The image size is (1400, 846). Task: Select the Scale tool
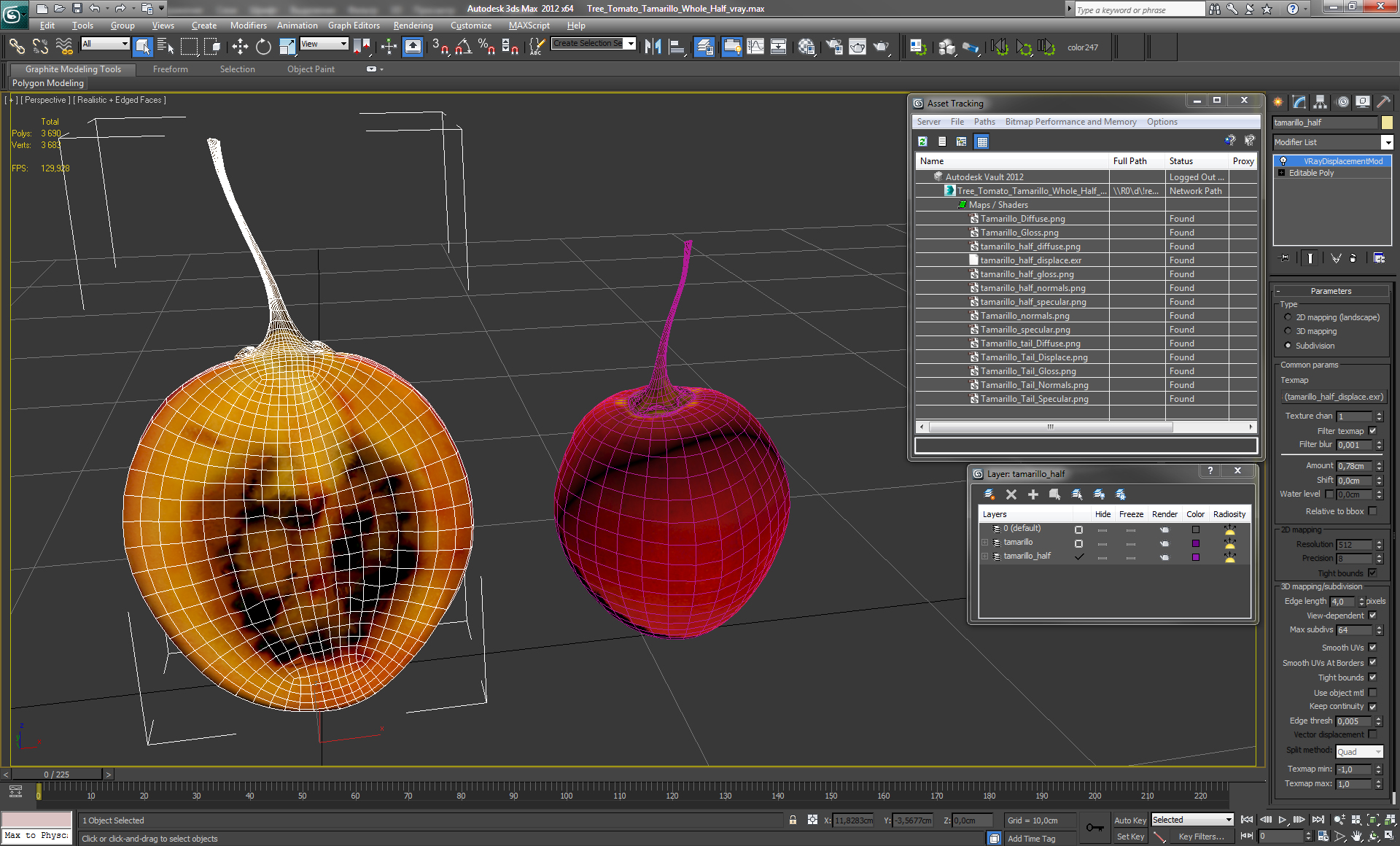point(287,47)
